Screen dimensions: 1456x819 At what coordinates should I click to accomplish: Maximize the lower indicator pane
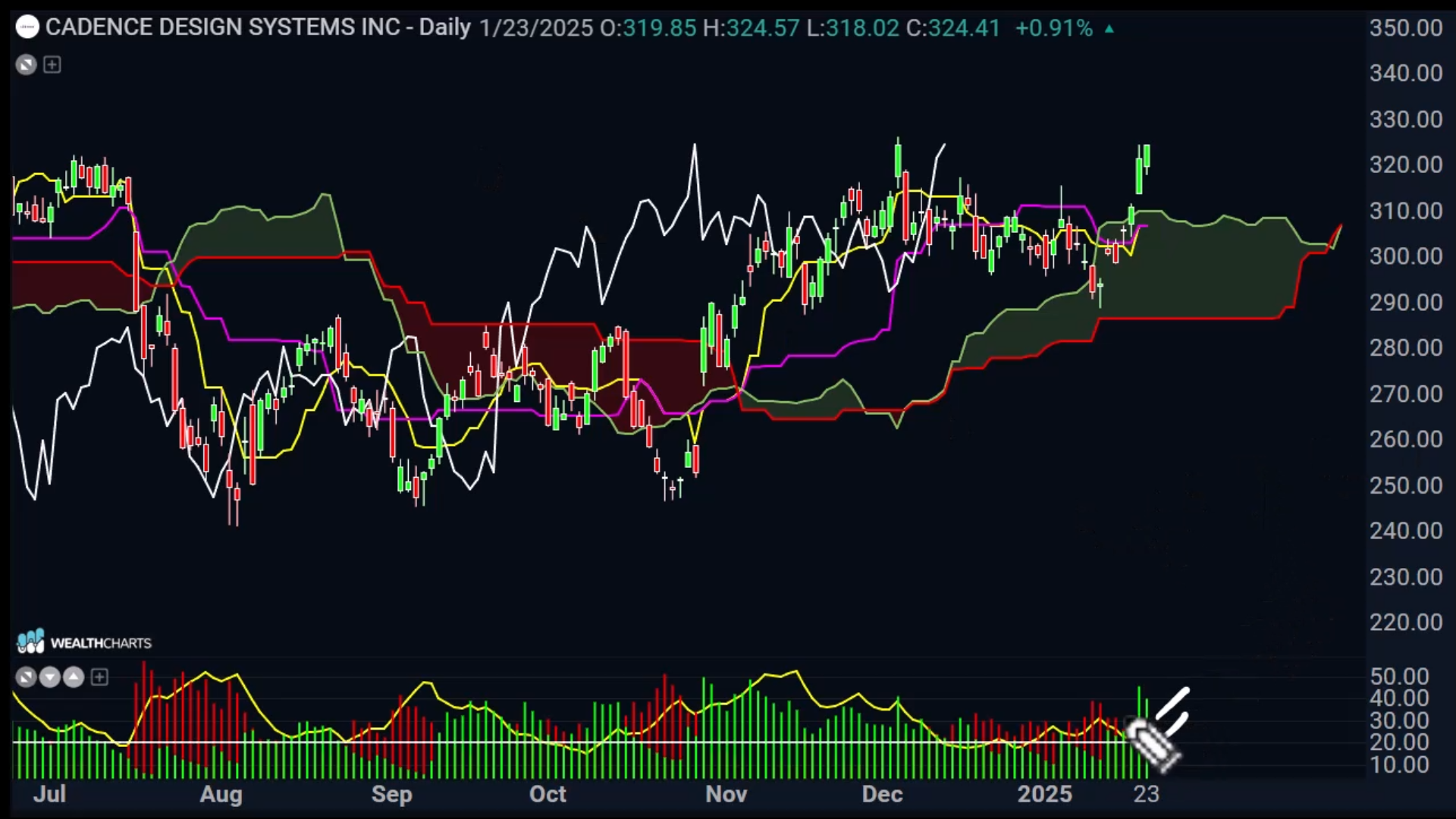[x=26, y=676]
